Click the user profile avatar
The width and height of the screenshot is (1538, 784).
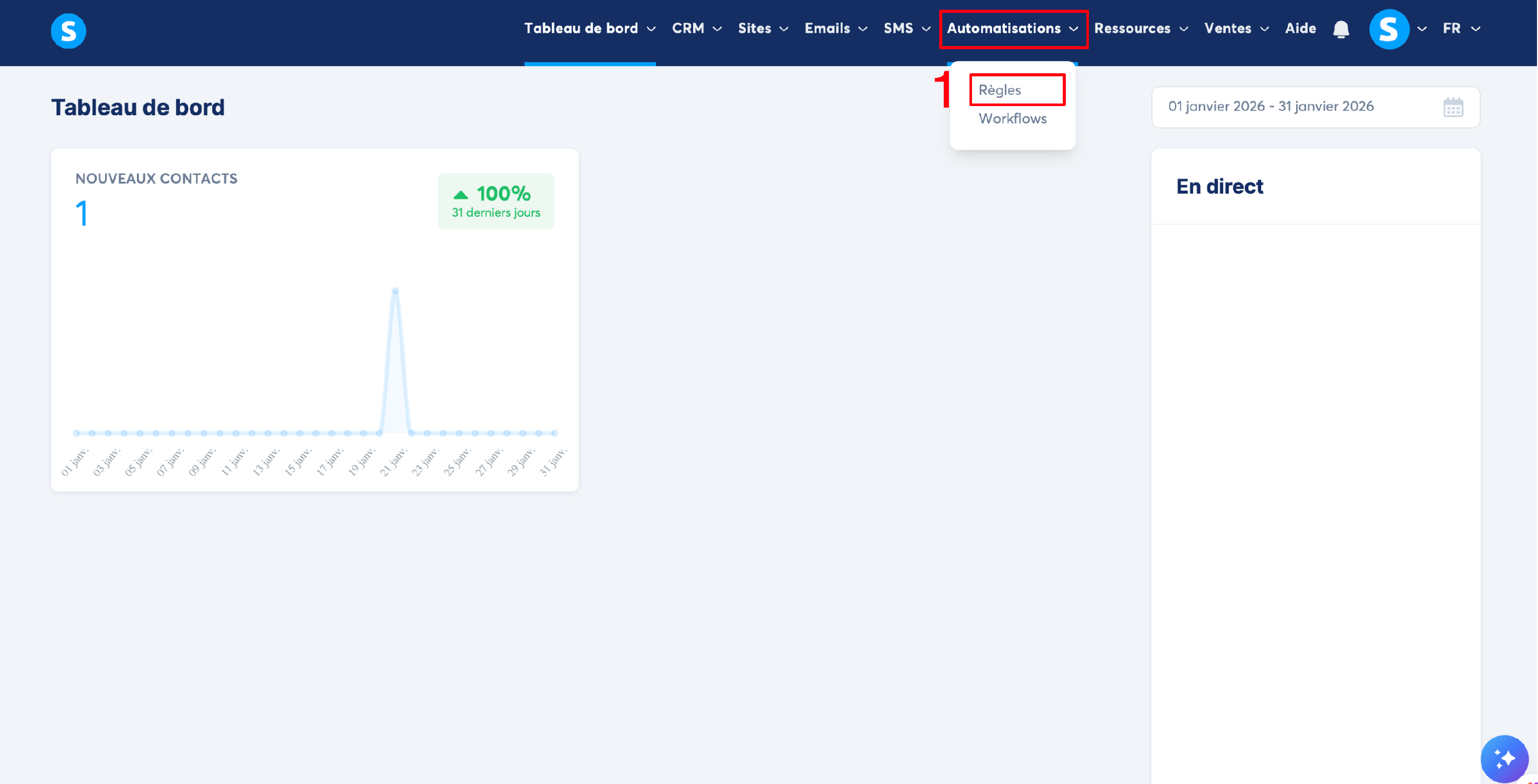[1389, 29]
